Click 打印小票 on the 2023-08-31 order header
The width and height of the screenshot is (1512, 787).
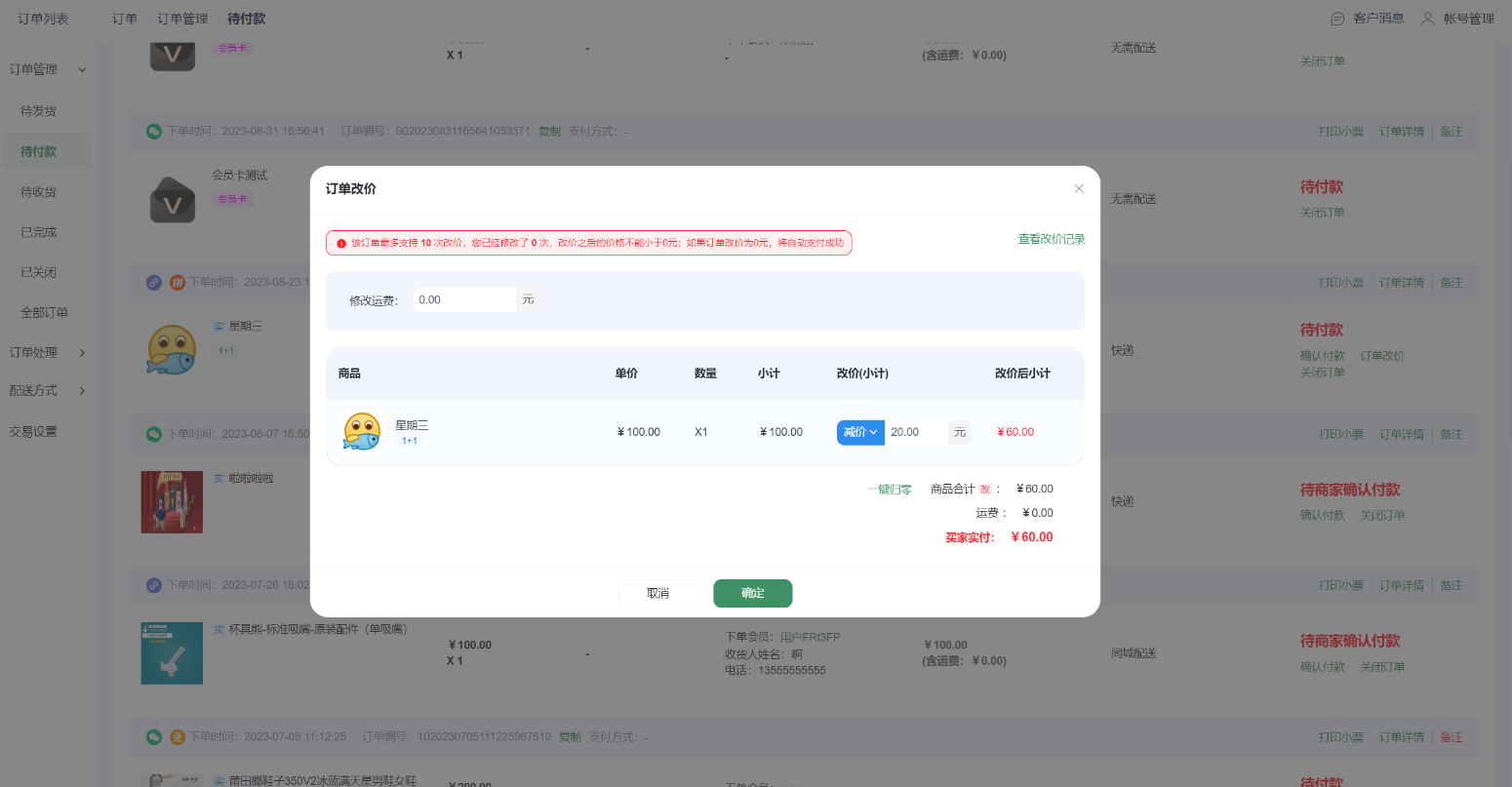pyautogui.click(x=1341, y=132)
